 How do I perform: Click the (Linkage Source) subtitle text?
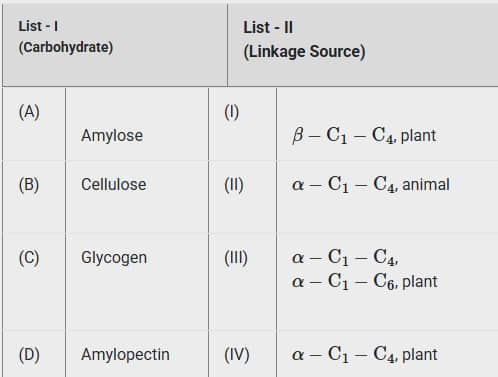coord(304,52)
